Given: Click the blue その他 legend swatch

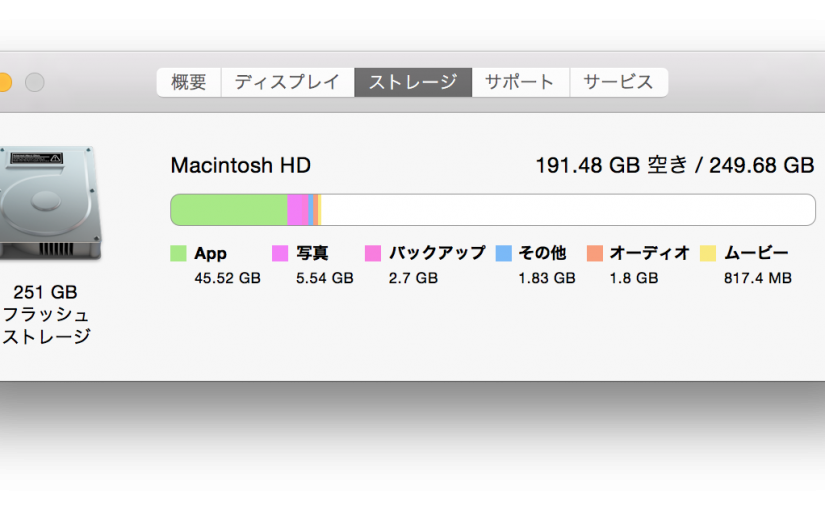Looking at the screenshot, I should click(504, 254).
